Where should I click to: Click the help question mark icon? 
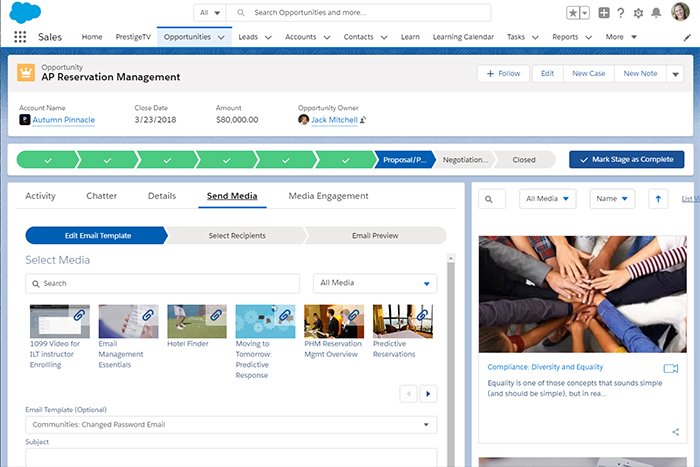coord(621,13)
